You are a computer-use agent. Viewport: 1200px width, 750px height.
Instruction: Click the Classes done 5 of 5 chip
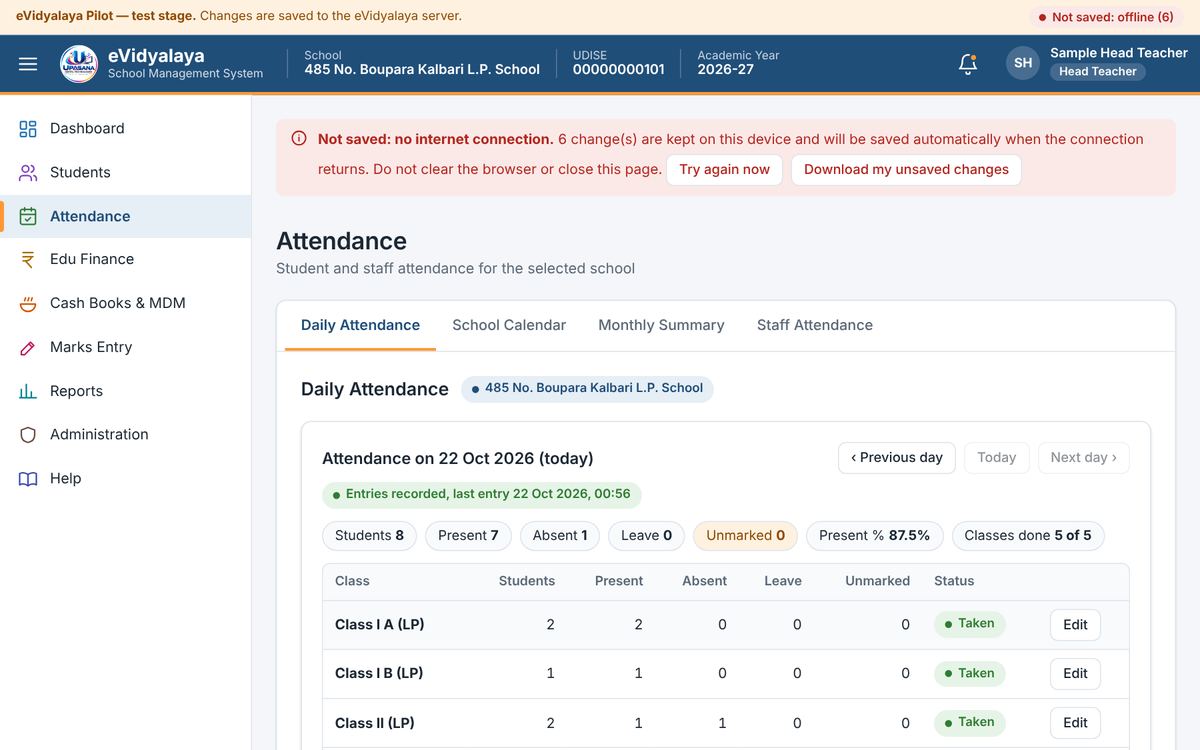coord(1028,536)
